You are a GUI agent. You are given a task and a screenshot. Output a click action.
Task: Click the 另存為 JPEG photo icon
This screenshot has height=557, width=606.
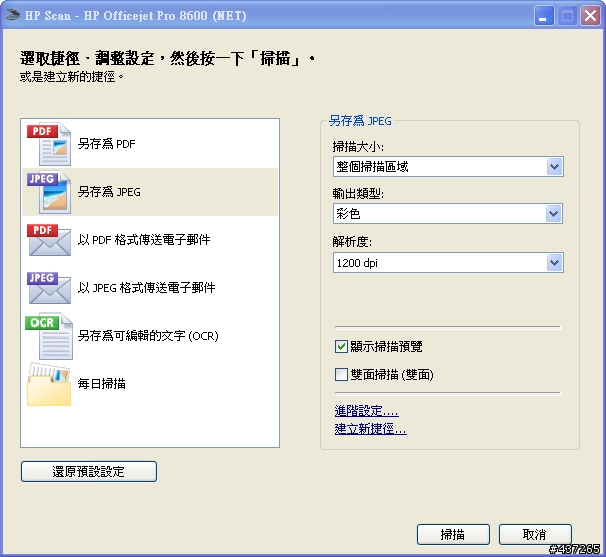[x=49, y=192]
